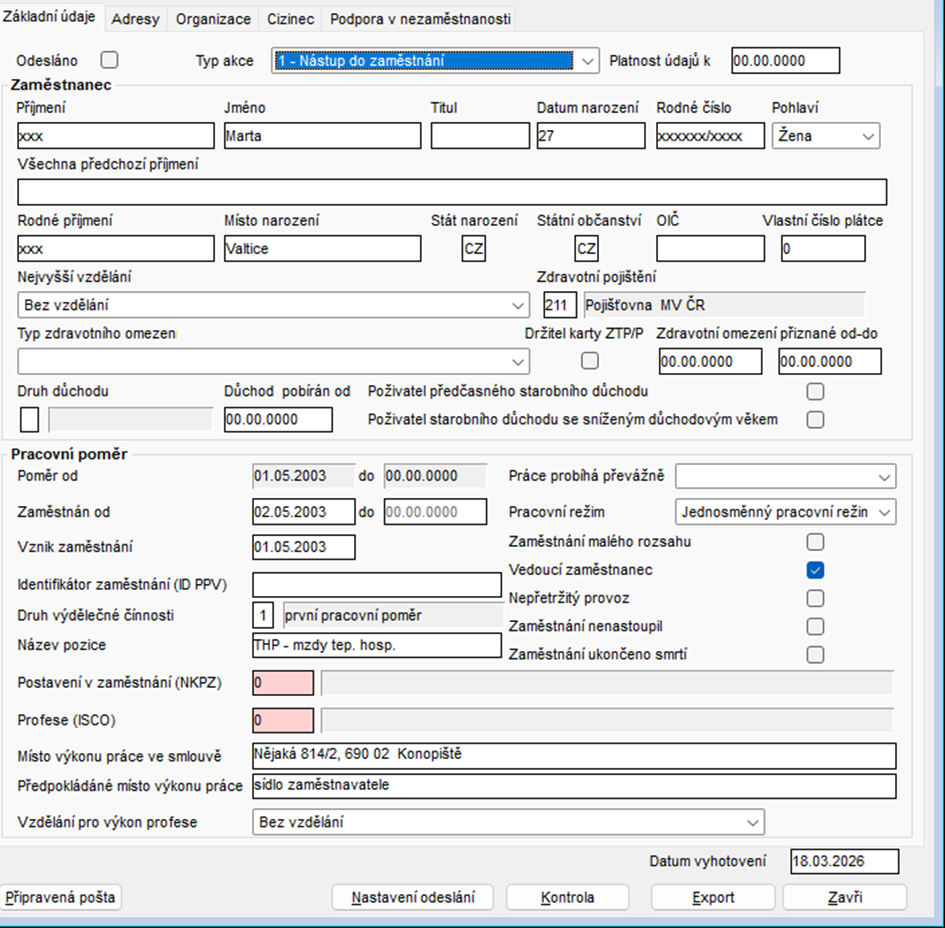This screenshot has width=945, height=928.
Task: Check starobní důchod se sníženým důchodovým věkem
Action: point(815,419)
